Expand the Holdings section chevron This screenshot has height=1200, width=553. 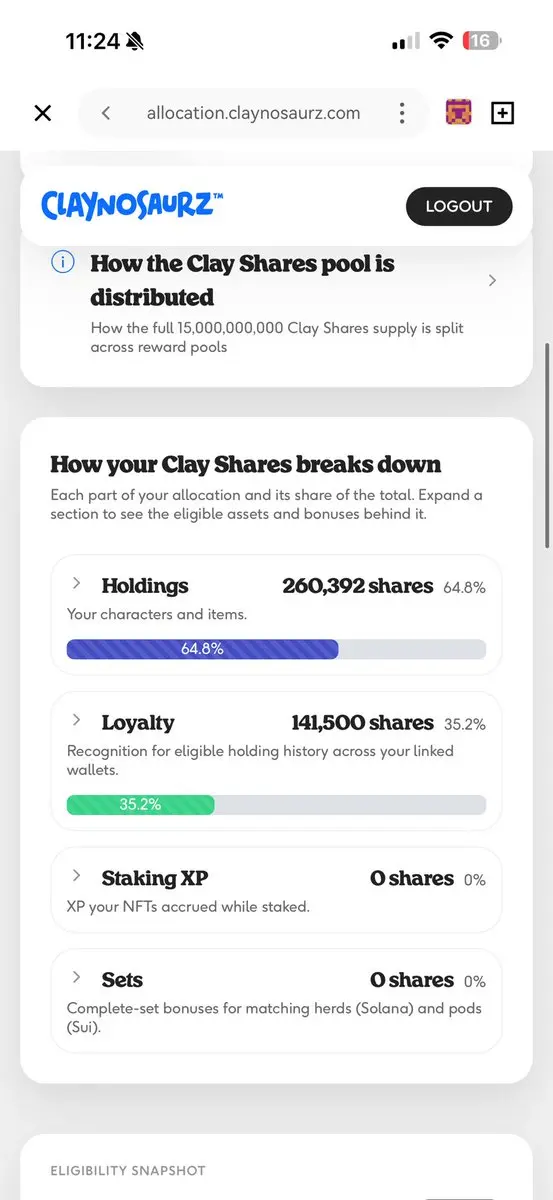[x=77, y=583]
